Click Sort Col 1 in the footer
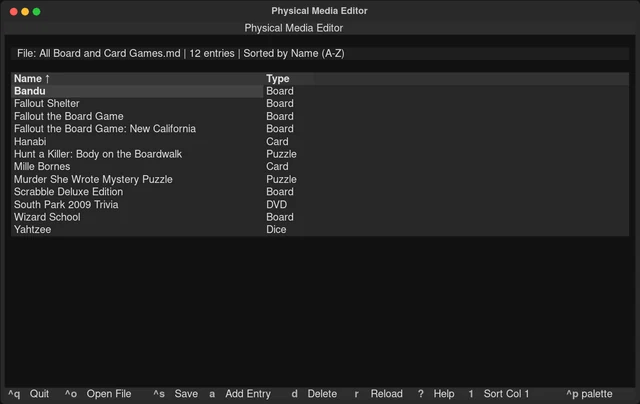The width and height of the screenshot is (640, 404). click(x=506, y=394)
